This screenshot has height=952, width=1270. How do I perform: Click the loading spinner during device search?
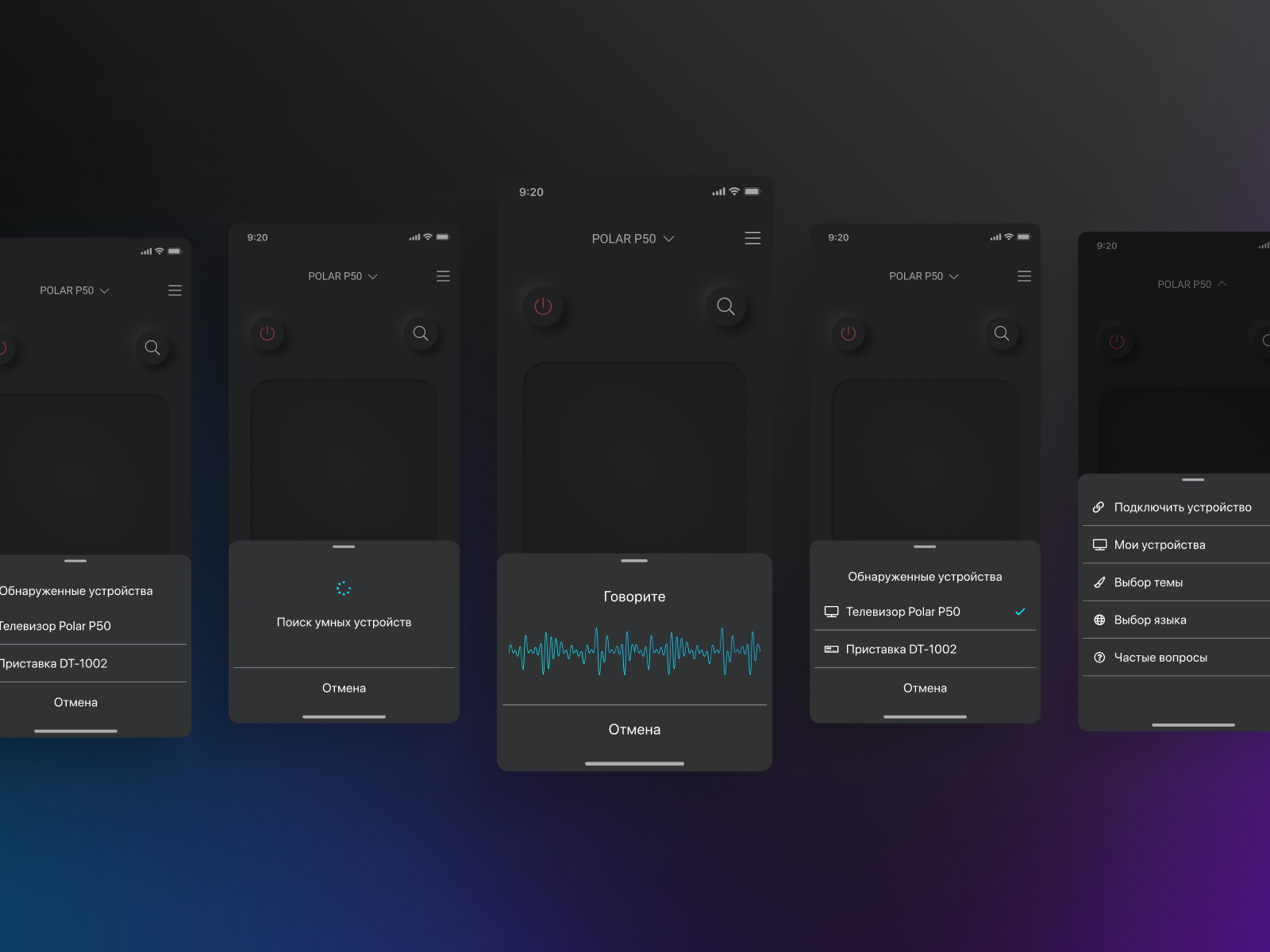coord(344,588)
